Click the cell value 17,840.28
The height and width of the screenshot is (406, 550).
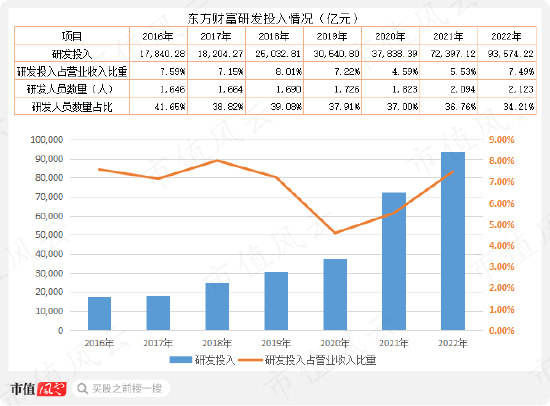click(162, 54)
